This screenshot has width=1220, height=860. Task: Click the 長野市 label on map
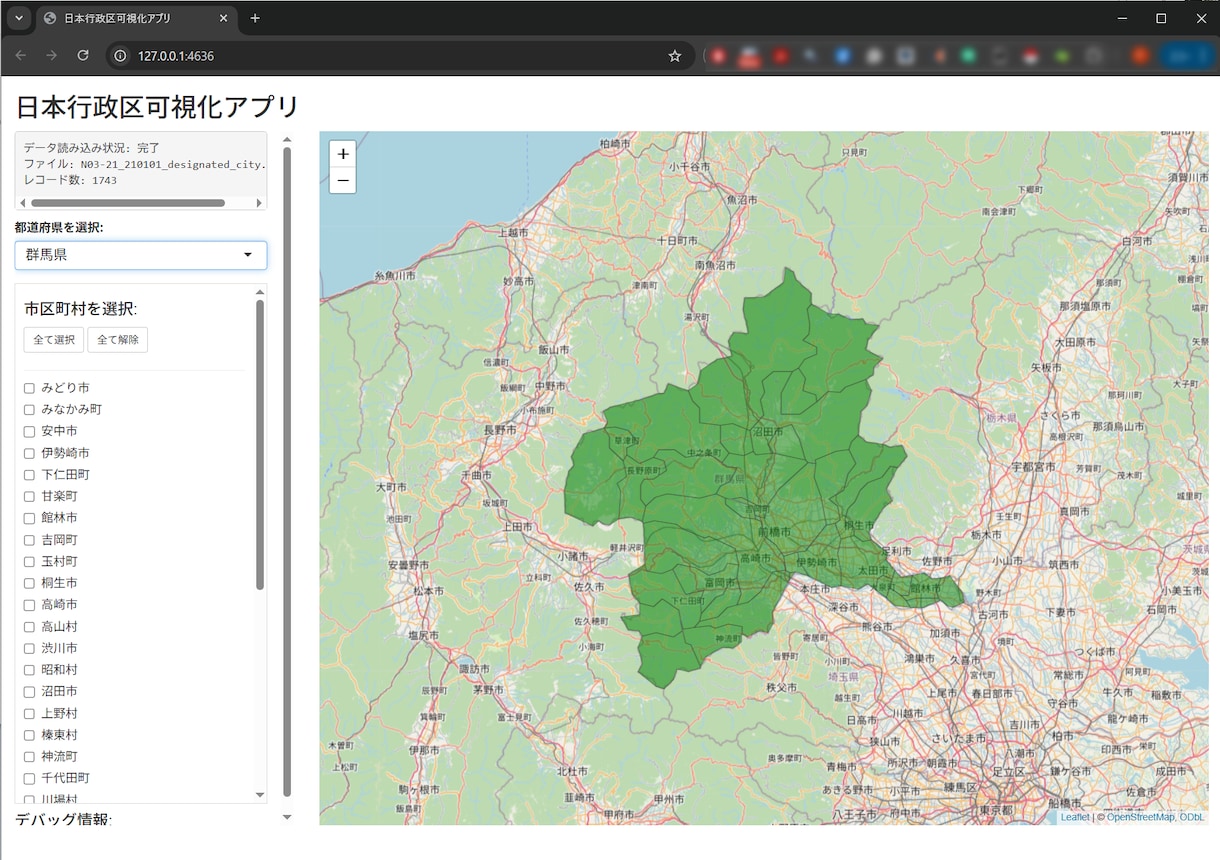click(x=499, y=430)
